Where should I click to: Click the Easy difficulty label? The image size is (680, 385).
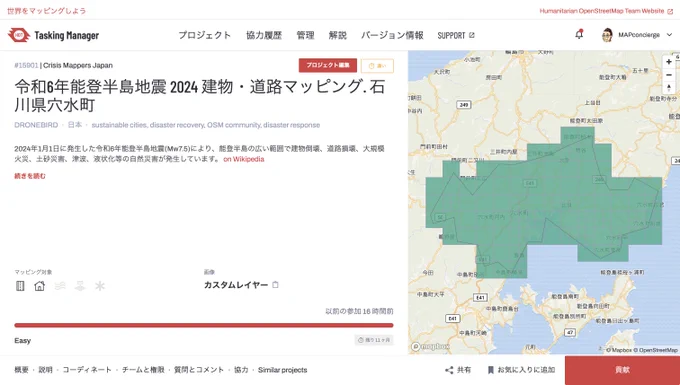tap(23, 341)
